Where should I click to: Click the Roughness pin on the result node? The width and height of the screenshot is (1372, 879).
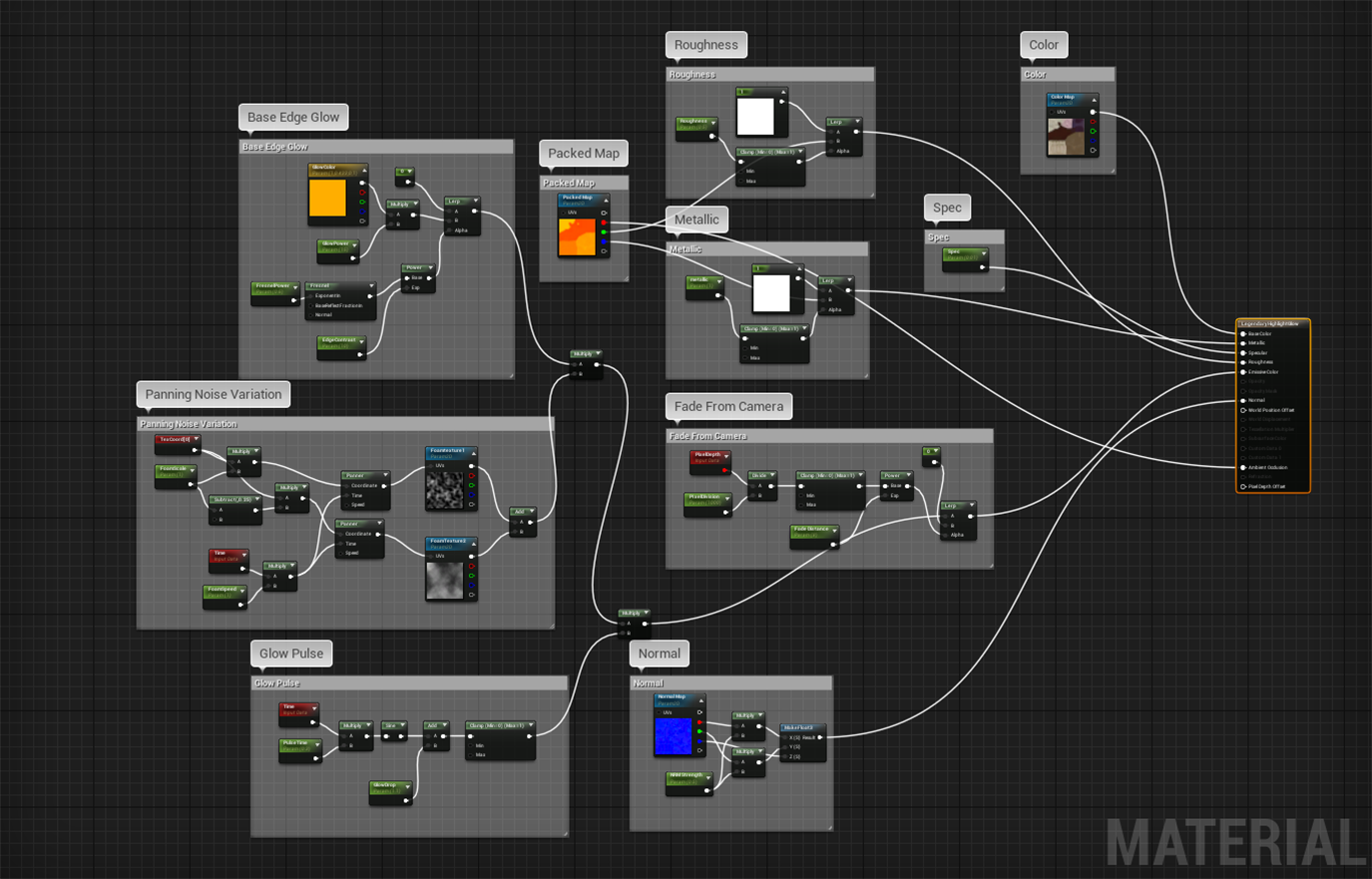click(1243, 362)
